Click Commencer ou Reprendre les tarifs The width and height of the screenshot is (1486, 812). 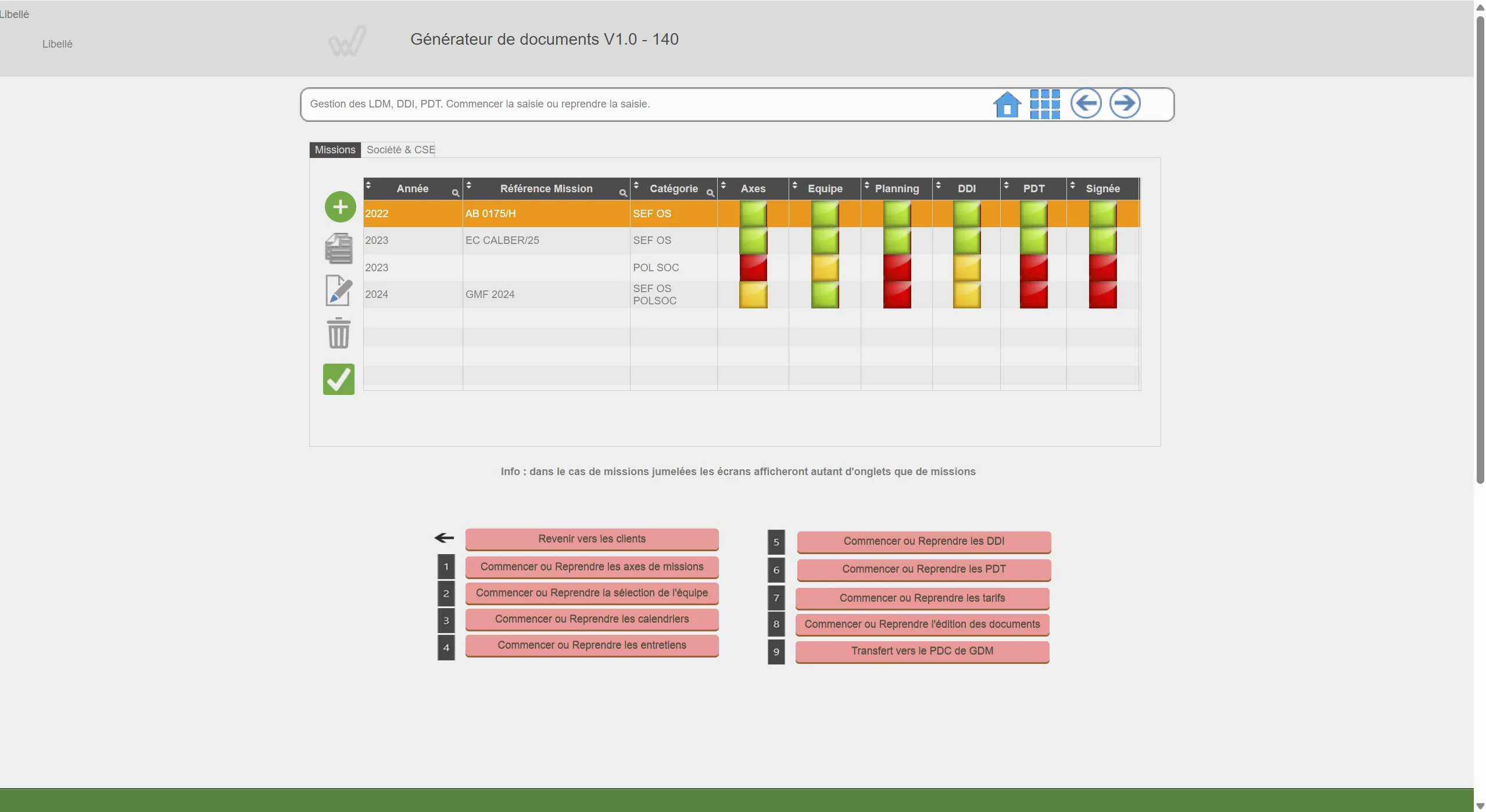[922, 598]
